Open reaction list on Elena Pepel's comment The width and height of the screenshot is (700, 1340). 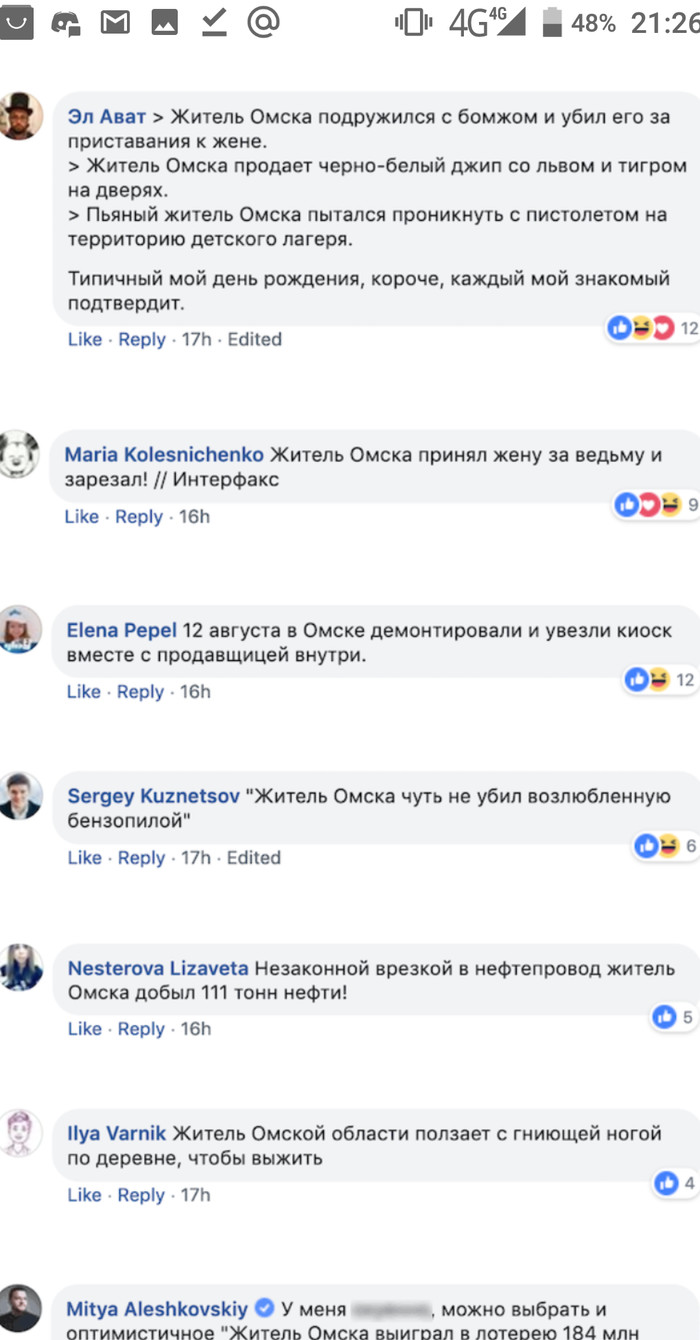[659, 680]
